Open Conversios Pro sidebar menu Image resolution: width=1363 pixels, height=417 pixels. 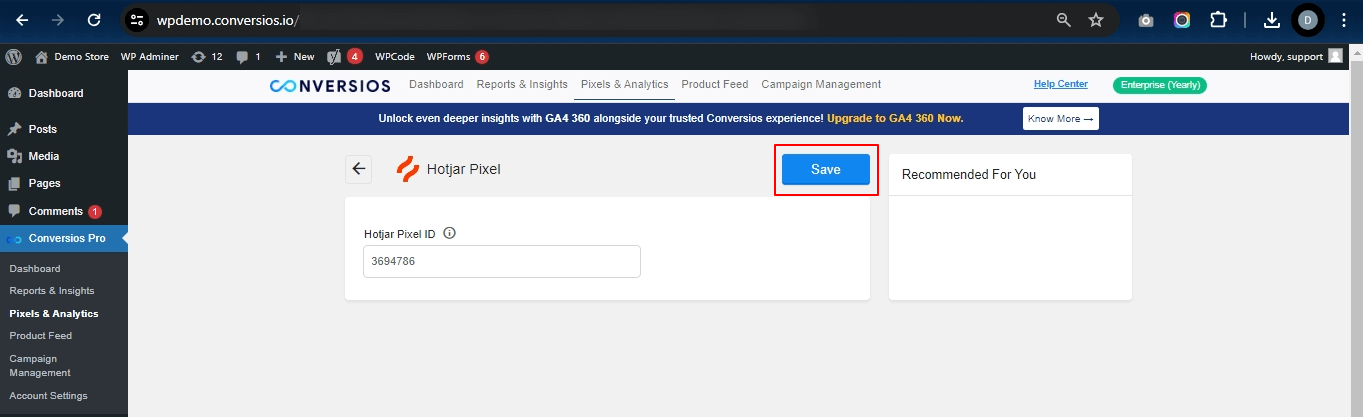64,238
